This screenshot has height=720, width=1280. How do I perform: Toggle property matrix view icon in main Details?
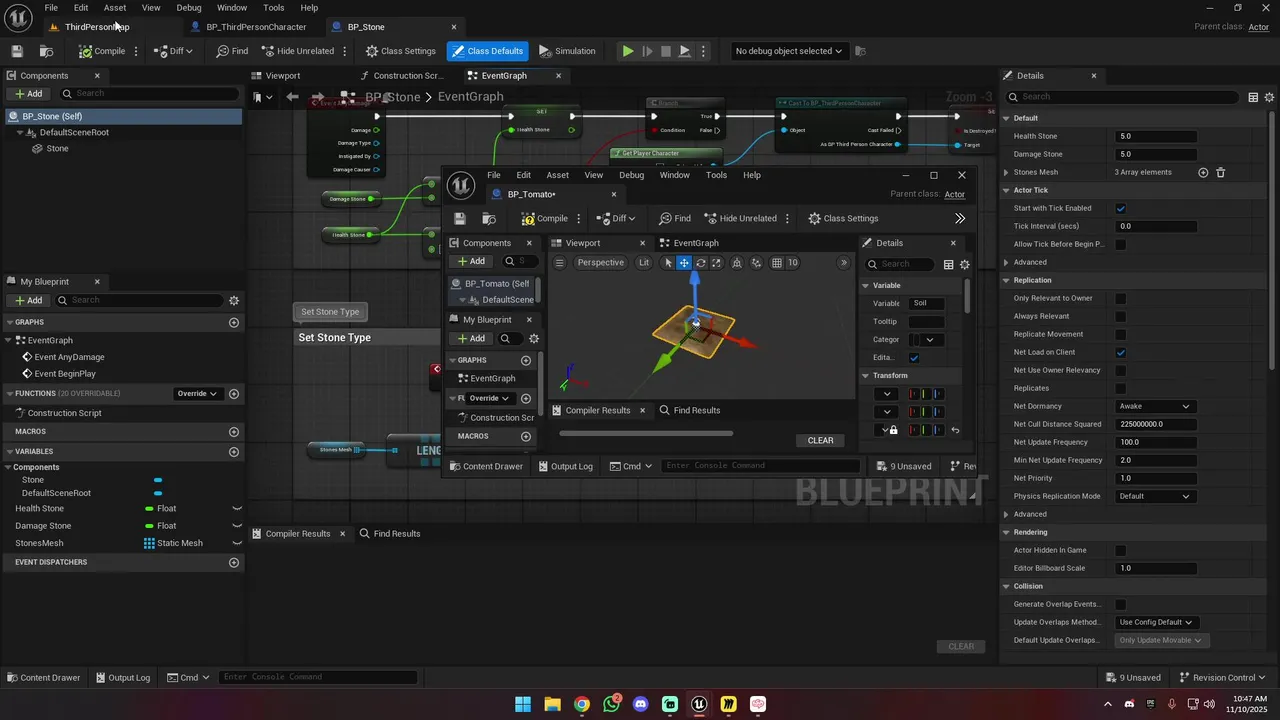(x=1253, y=97)
